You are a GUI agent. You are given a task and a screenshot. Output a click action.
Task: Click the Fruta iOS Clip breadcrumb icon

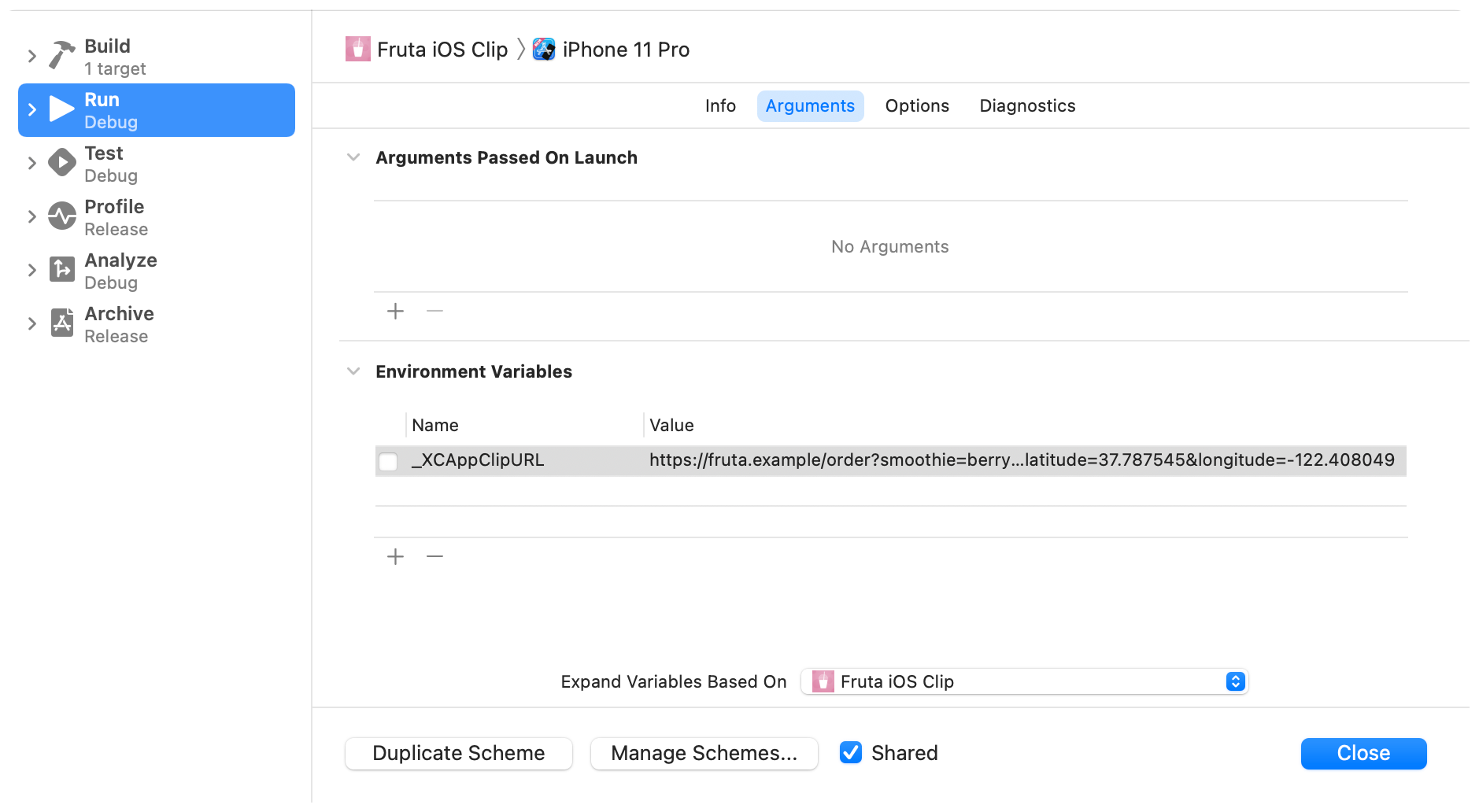[358, 49]
